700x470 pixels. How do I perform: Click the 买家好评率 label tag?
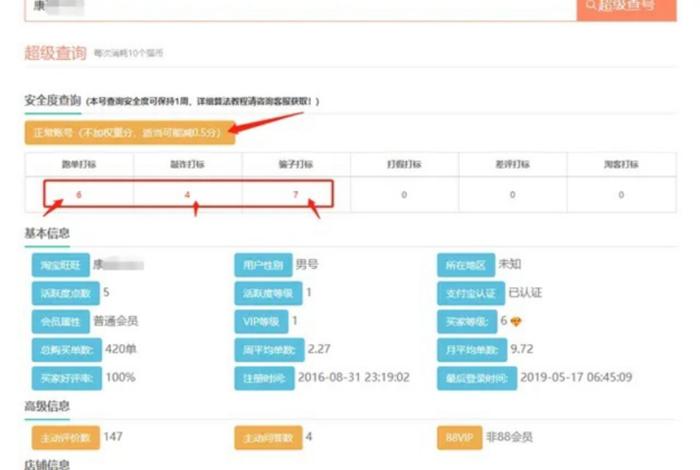click(x=67, y=378)
